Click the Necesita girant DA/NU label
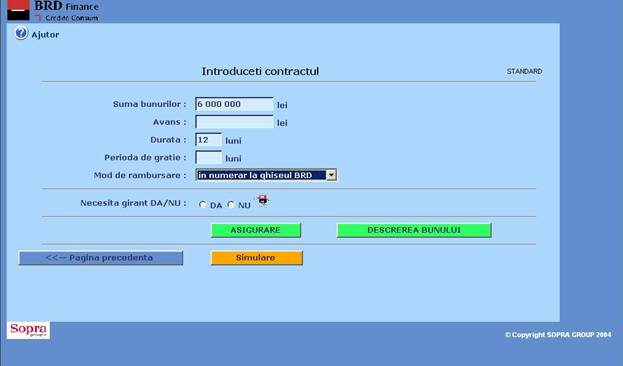623x366 pixels. click(133, 203)
